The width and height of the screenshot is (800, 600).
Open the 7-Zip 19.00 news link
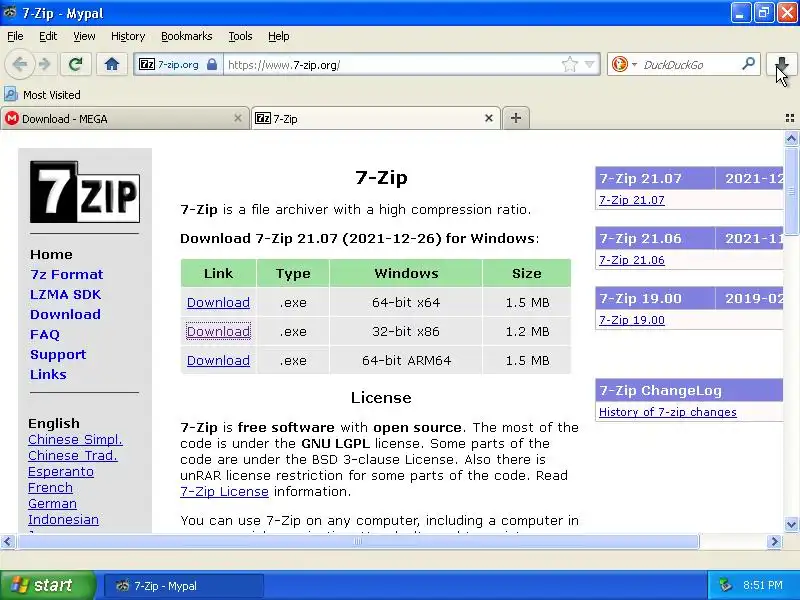point(632,320)
